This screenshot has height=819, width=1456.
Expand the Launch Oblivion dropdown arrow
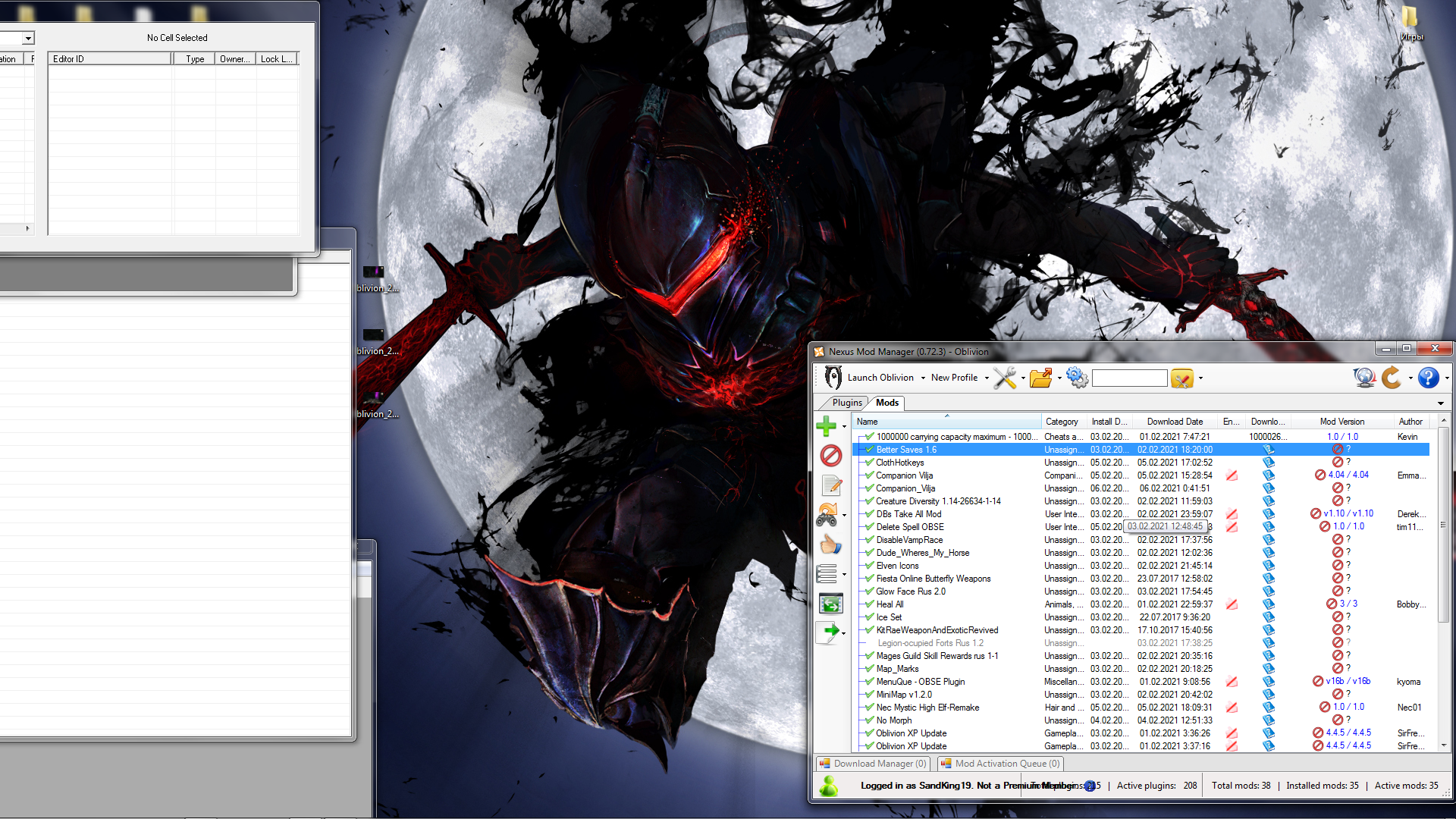click(x=923, y=378)
